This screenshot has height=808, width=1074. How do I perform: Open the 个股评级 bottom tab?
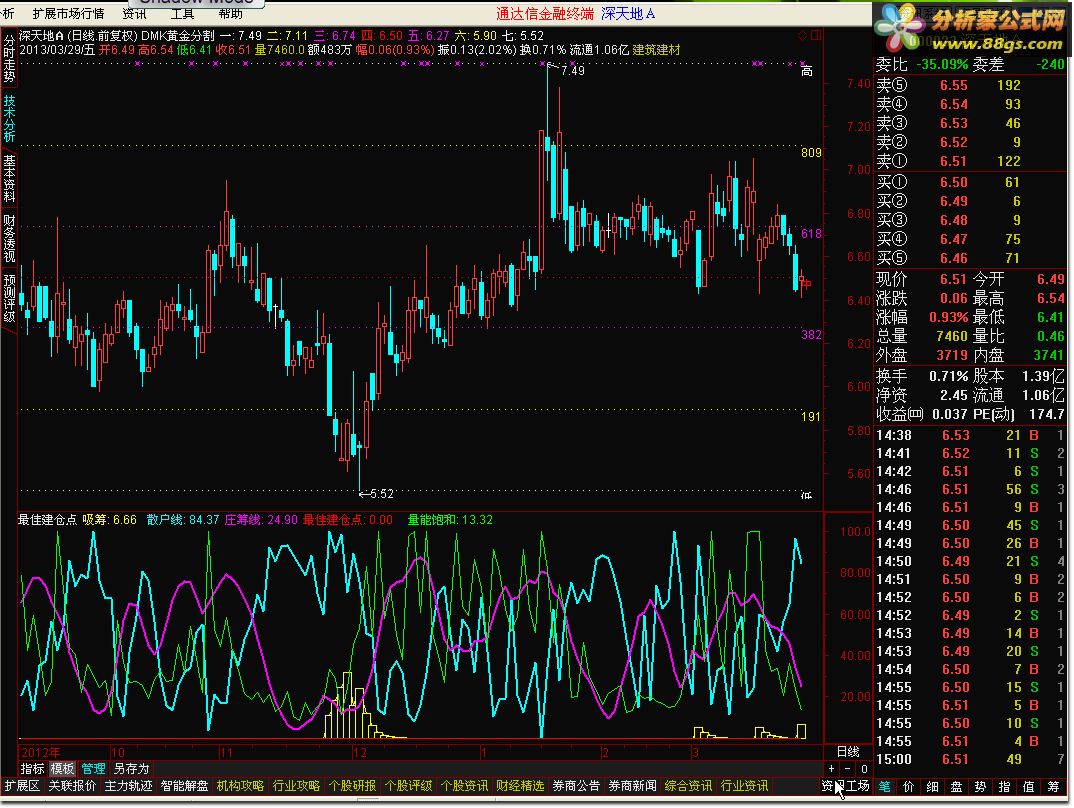pyautogui.click(x=409, y=786)
